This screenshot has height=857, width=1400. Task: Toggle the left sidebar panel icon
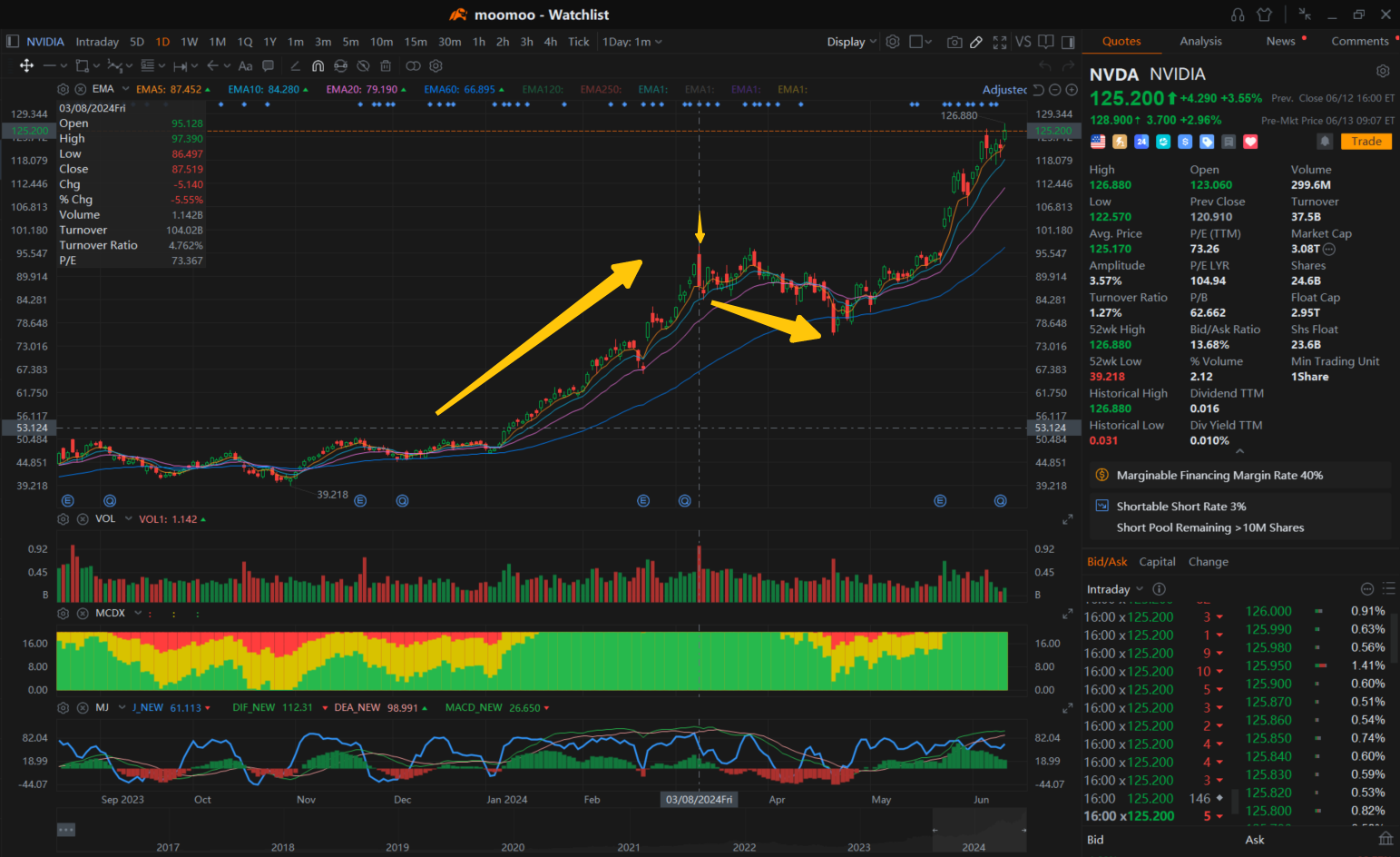(x=13, y=42)
